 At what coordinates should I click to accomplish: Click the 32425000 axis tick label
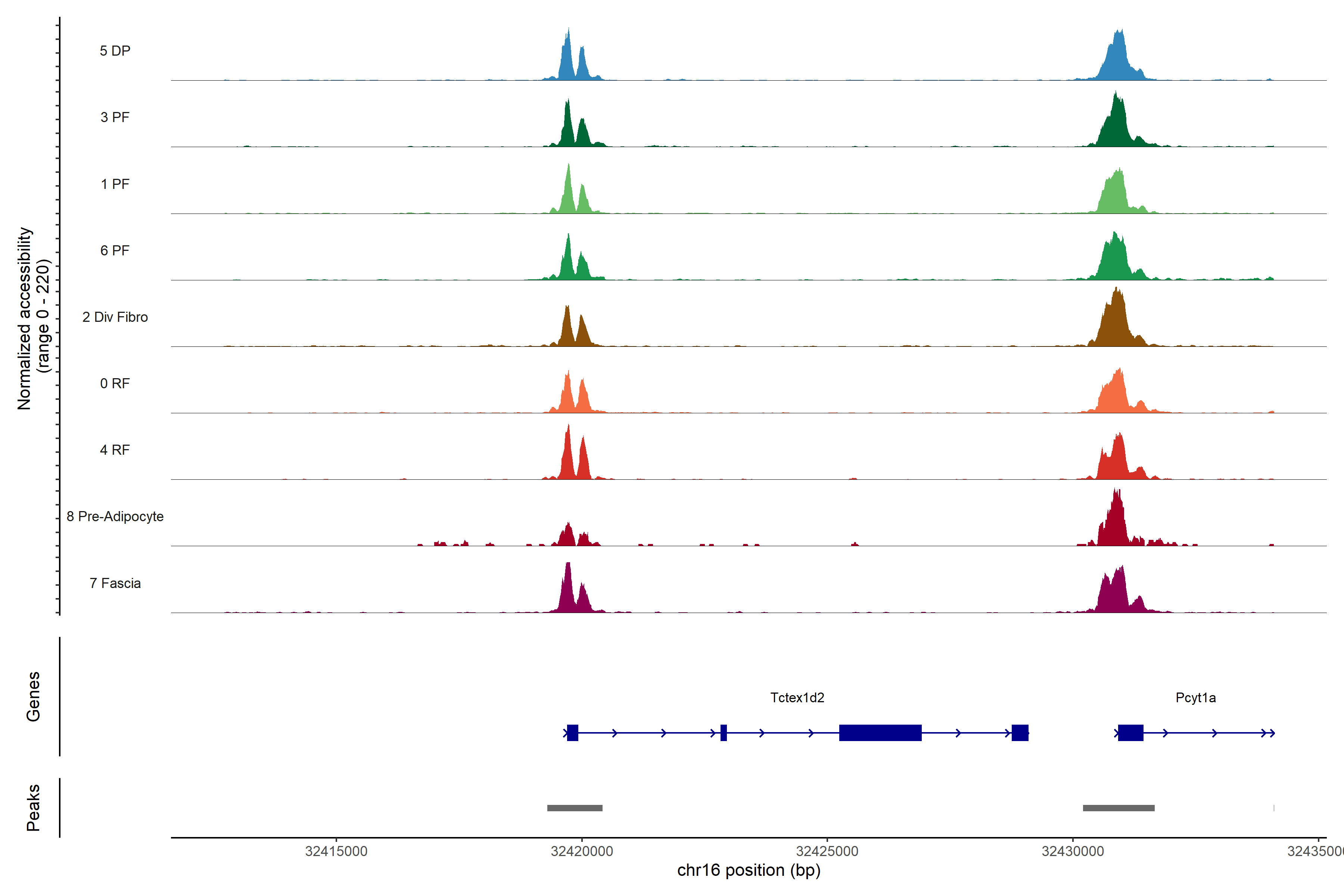point(827,852)
